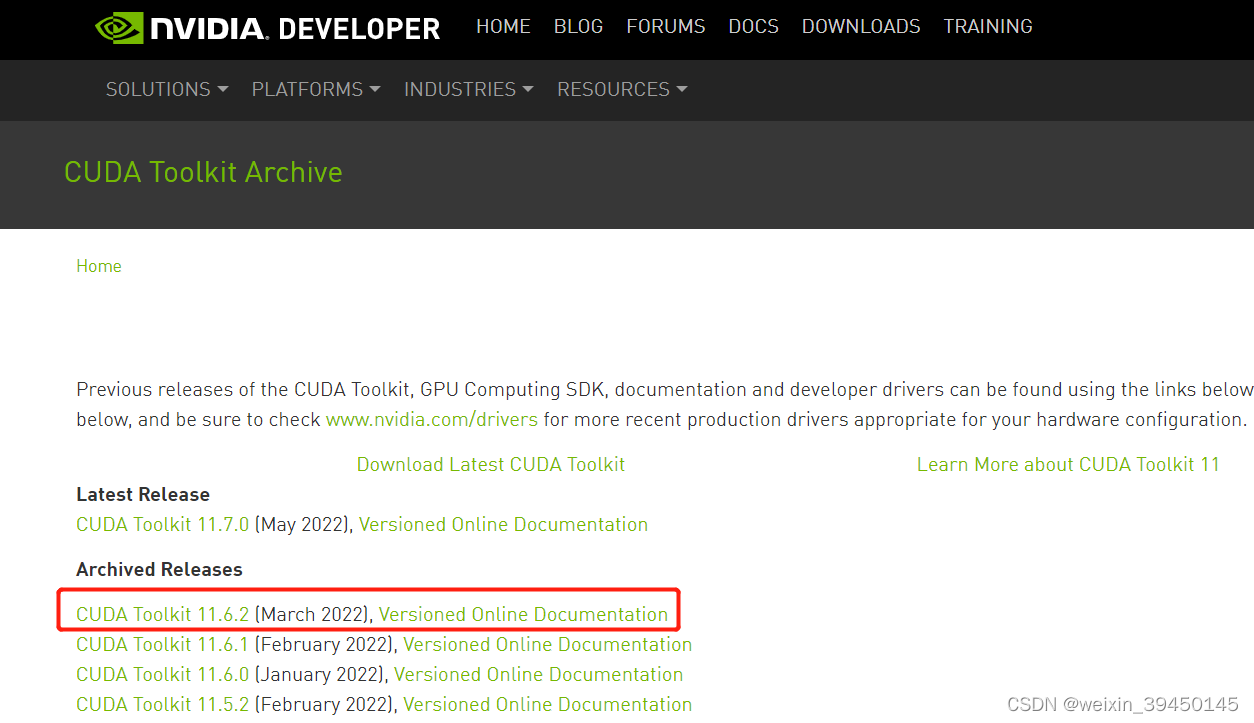Expand the INDUSTRIES dropdown
This screenshot has width=1254, height=723.
point(469,89)
